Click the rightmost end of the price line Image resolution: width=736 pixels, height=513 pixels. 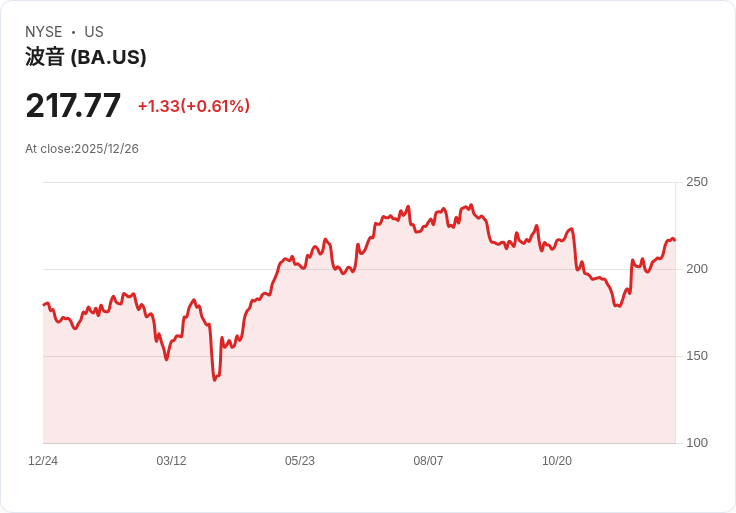(675, 240)
